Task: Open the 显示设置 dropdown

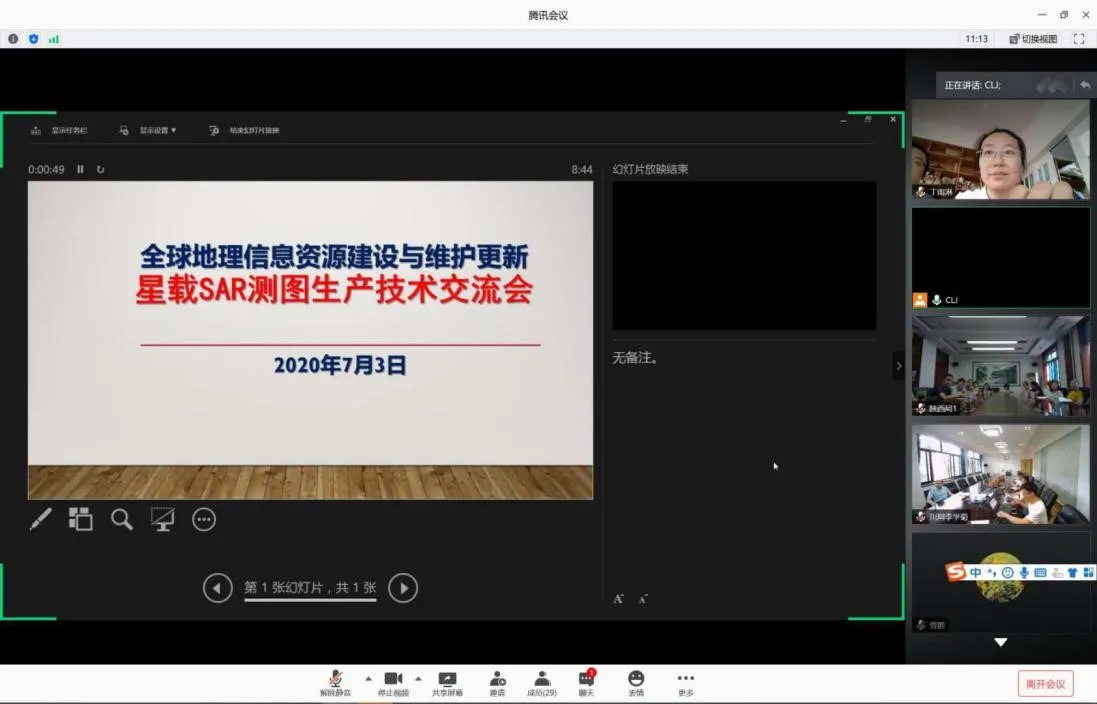Action: point(149,130)
